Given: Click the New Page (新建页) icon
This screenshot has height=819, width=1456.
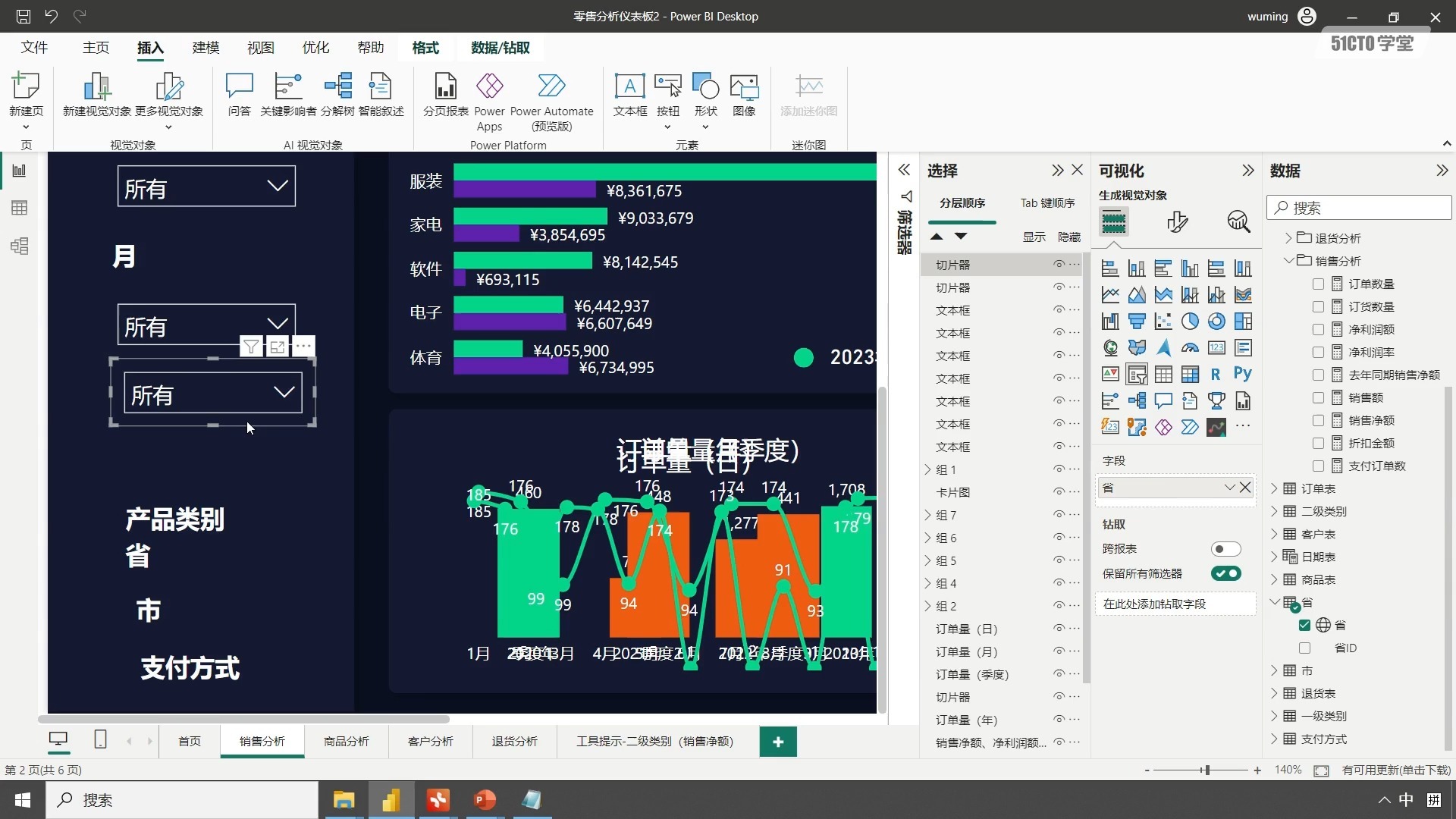Looking at the screenshot, I should (26, 86).
